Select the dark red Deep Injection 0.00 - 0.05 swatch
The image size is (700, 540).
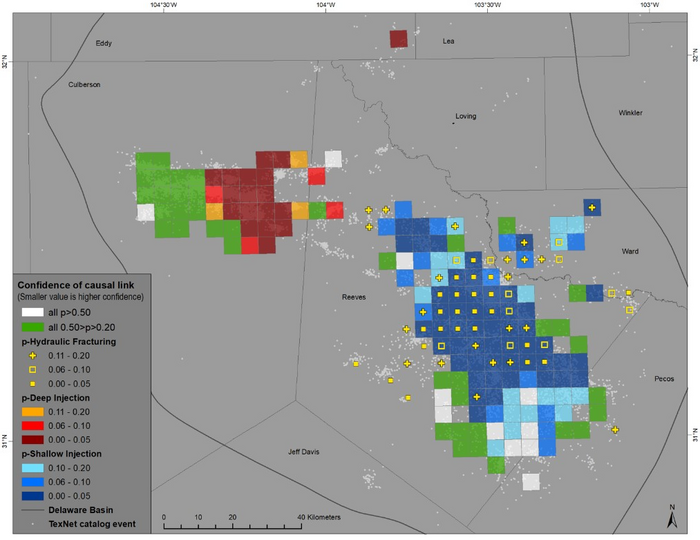[x=33, y=439]
